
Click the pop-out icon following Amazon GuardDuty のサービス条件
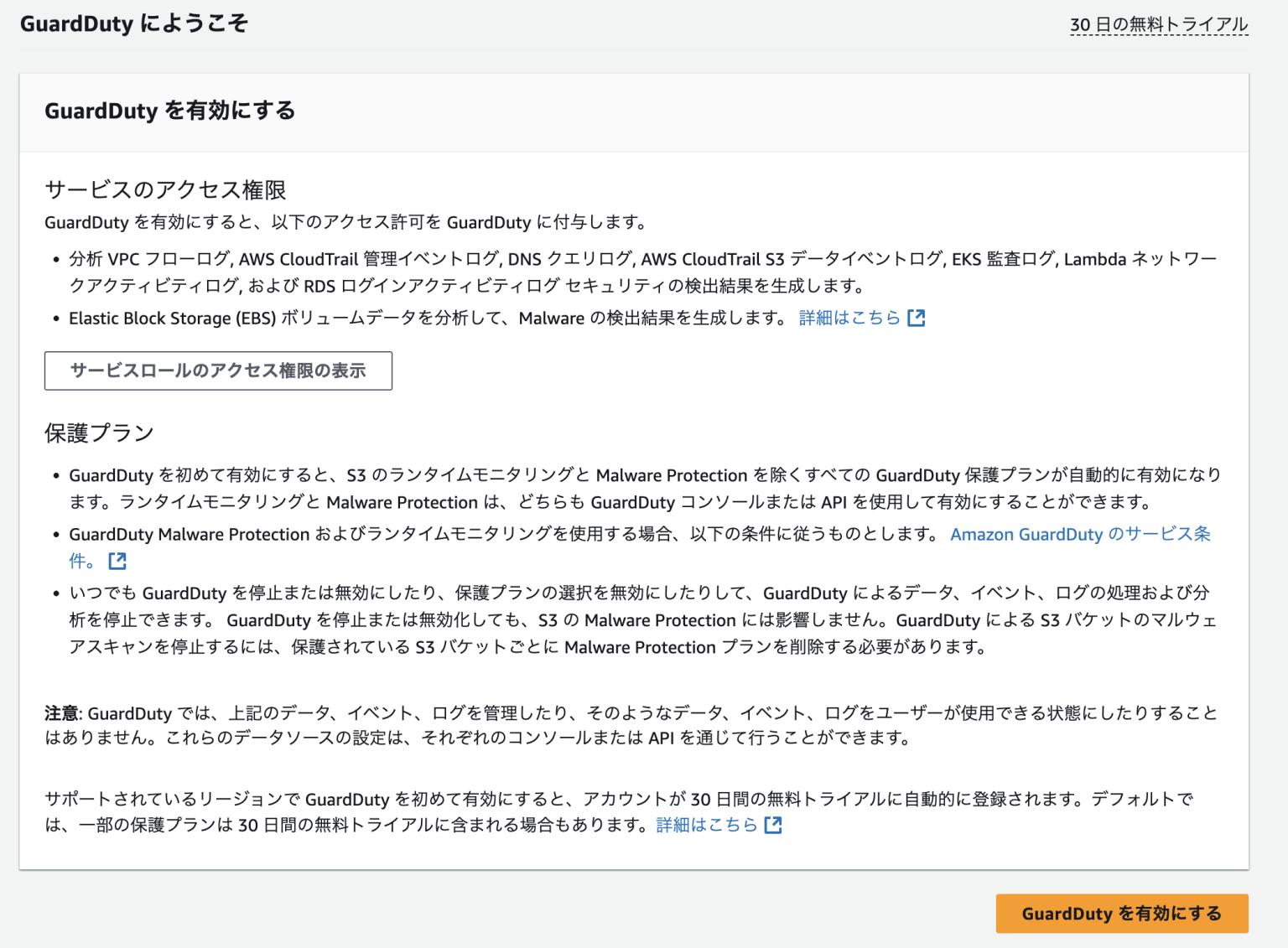pyautogui.click(x=117, y=561)
